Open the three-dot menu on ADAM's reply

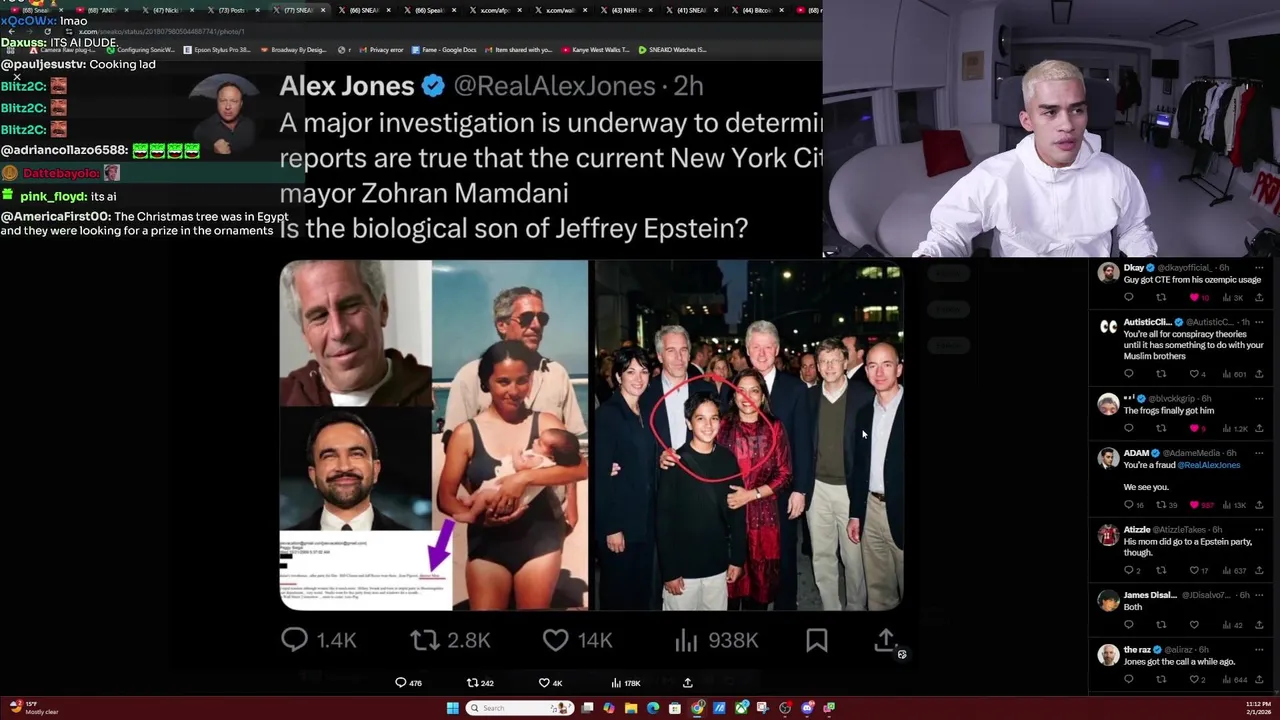1260,453
